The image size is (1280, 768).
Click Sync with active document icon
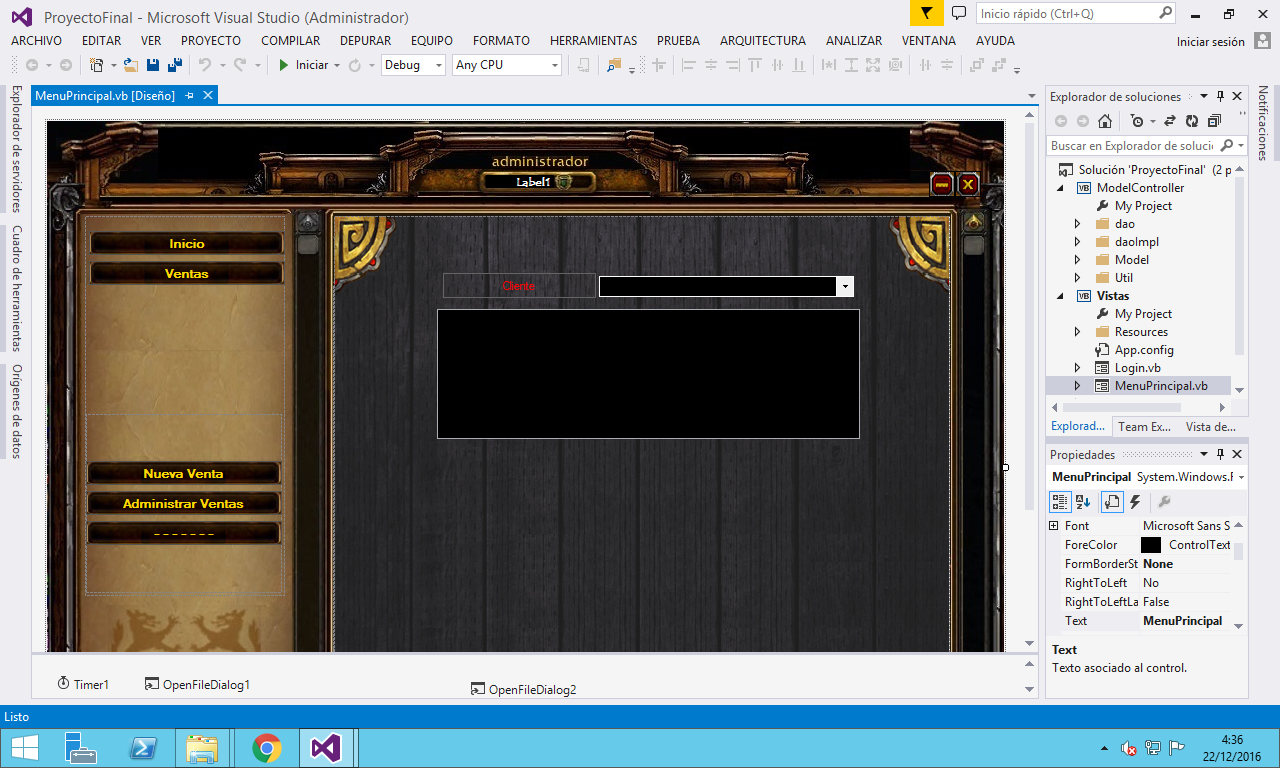coord(1170,121)
